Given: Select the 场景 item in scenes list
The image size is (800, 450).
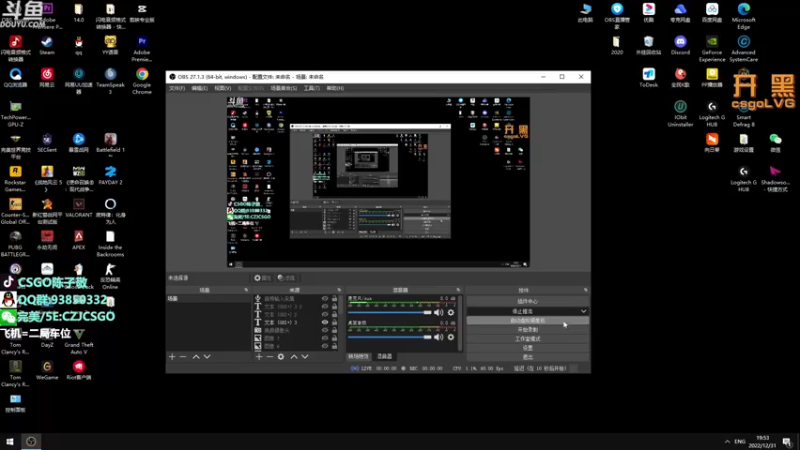Looking at the screenshot, I should (208, 298).
